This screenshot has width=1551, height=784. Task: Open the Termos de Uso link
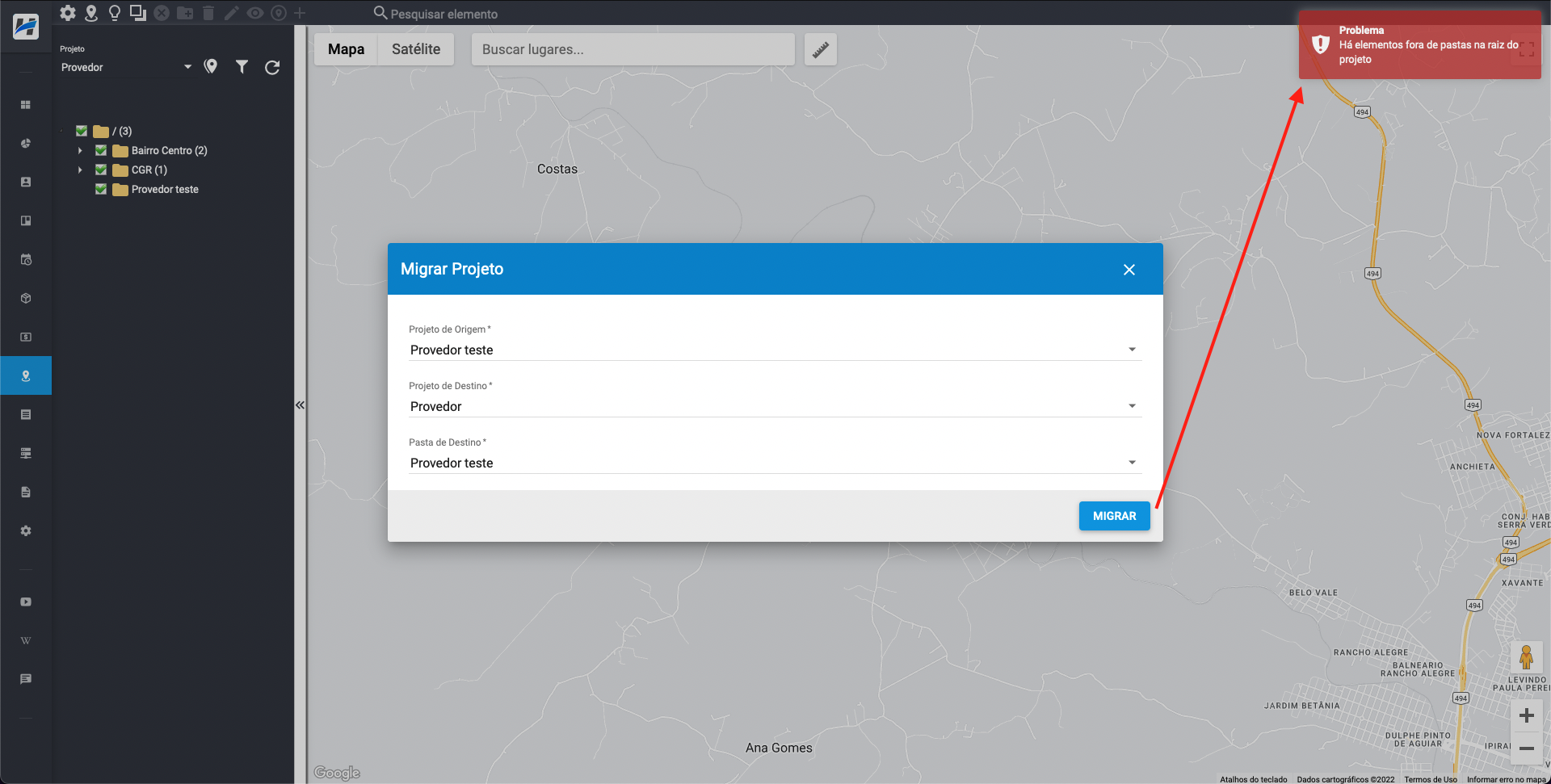click(x=1430, y=779)
